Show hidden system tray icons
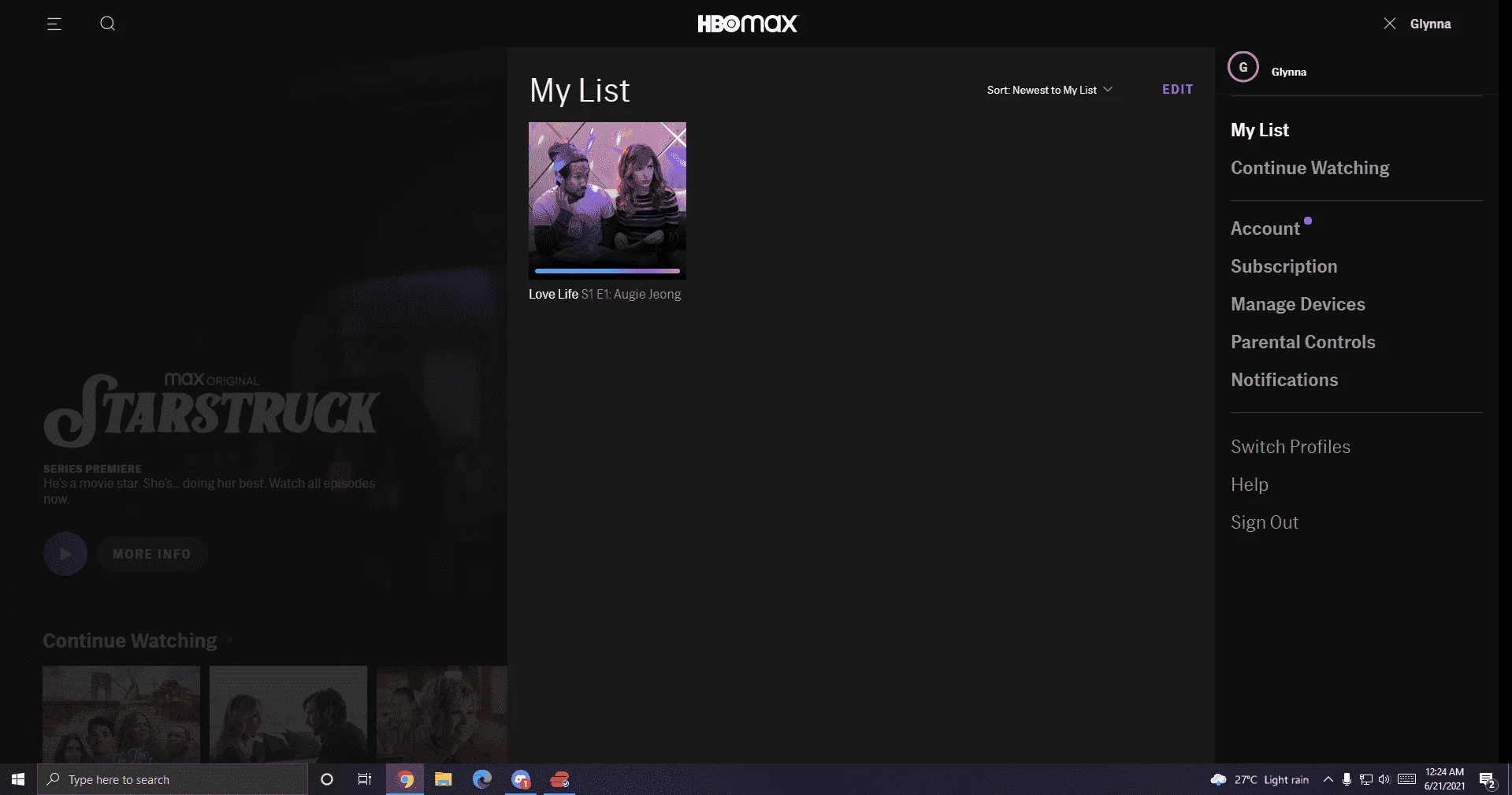This screenshot has width=1512, height=795. coord(1328,779)
